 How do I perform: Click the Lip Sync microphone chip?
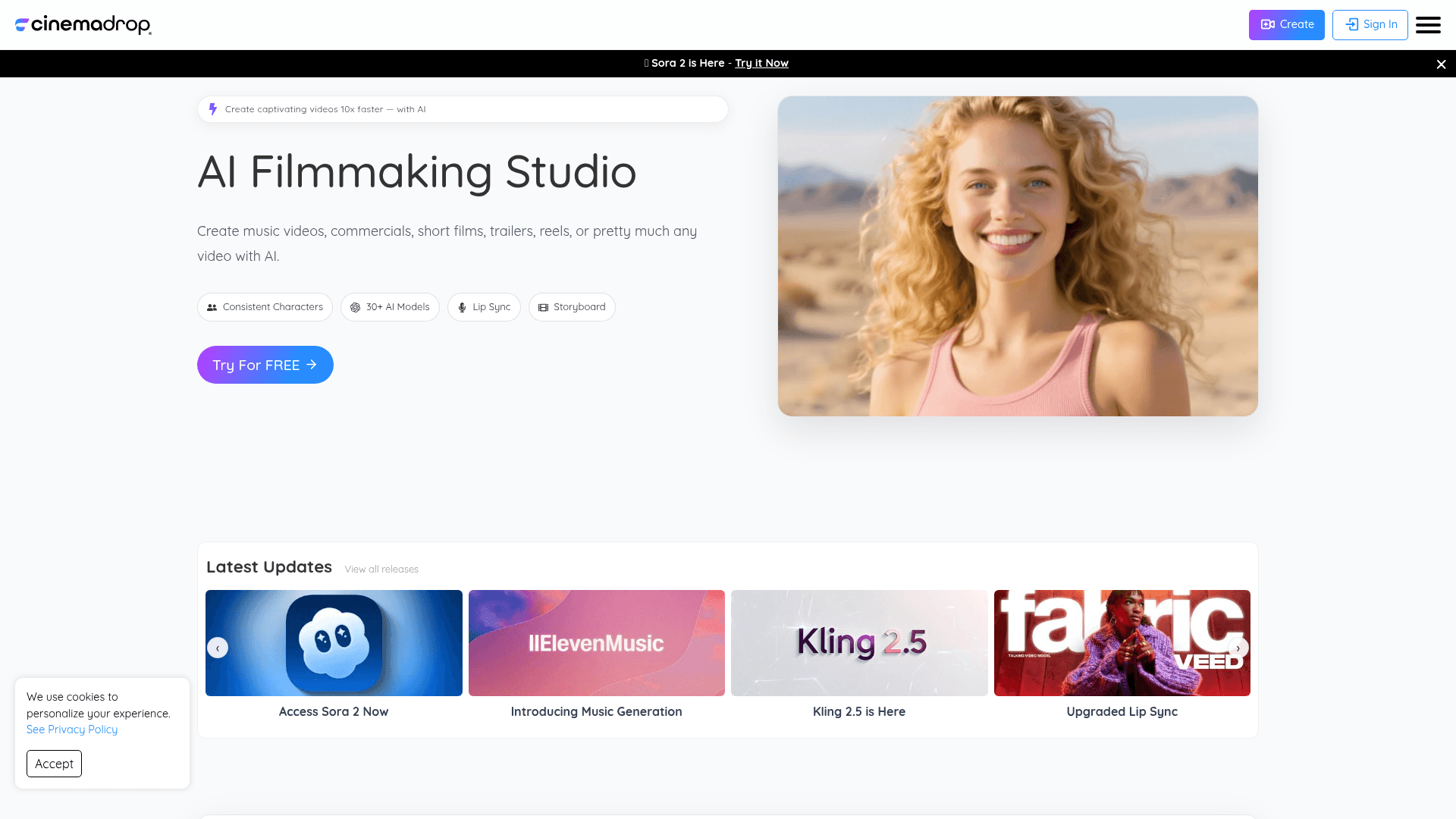[x=484, y=307]
